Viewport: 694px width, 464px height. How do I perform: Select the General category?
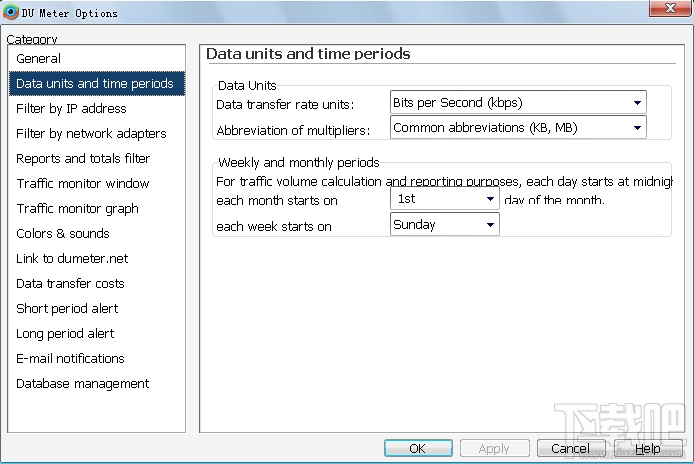click(x=38, y=59)
